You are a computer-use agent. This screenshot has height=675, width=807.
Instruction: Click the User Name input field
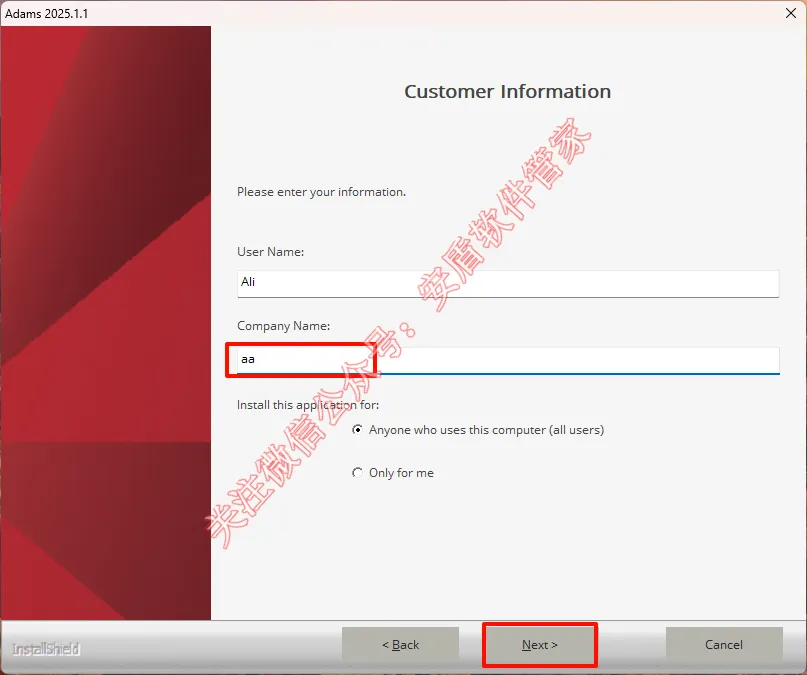pos(508,283)
